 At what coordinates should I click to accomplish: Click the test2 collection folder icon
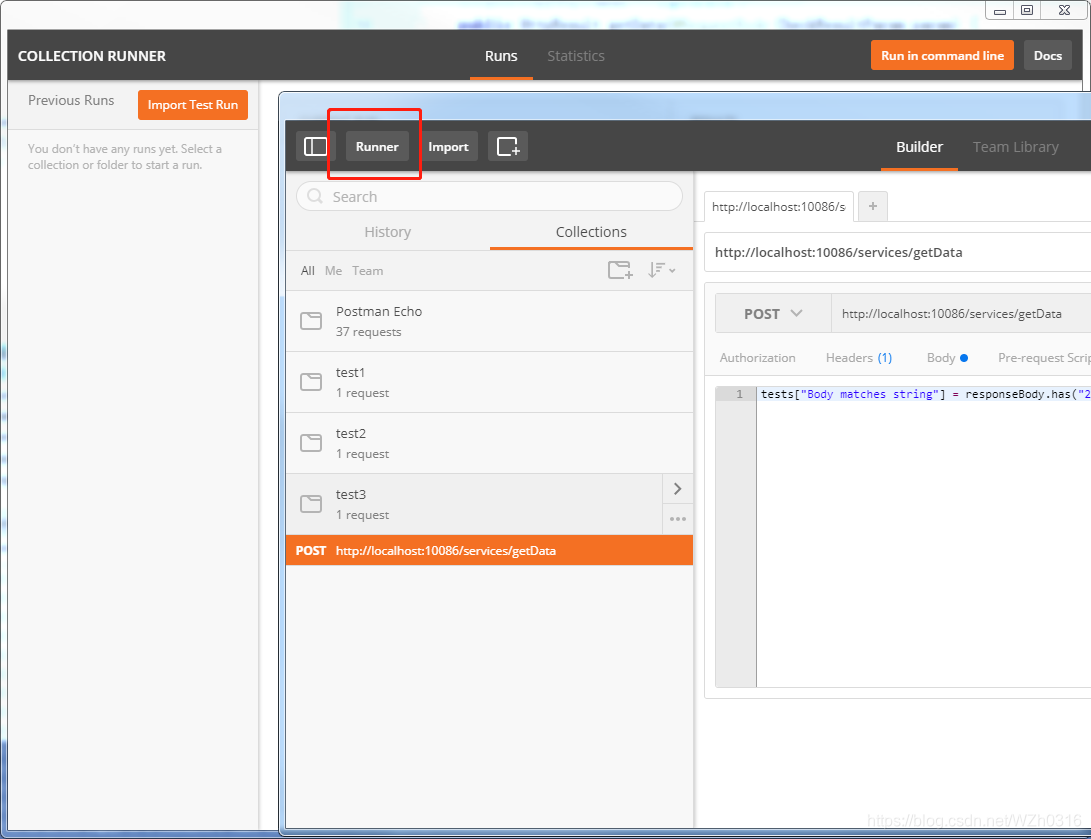click(x=311, y=442)
